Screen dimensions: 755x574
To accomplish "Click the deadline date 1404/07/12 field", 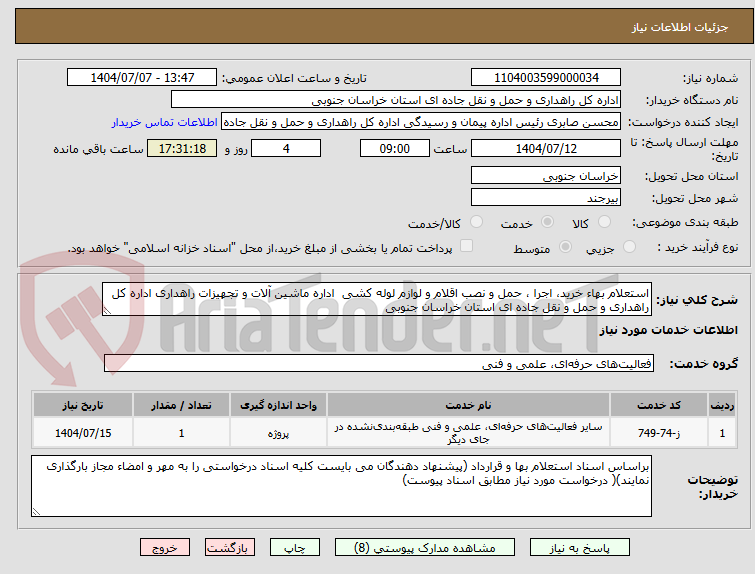I will click(x=546, y=148).
